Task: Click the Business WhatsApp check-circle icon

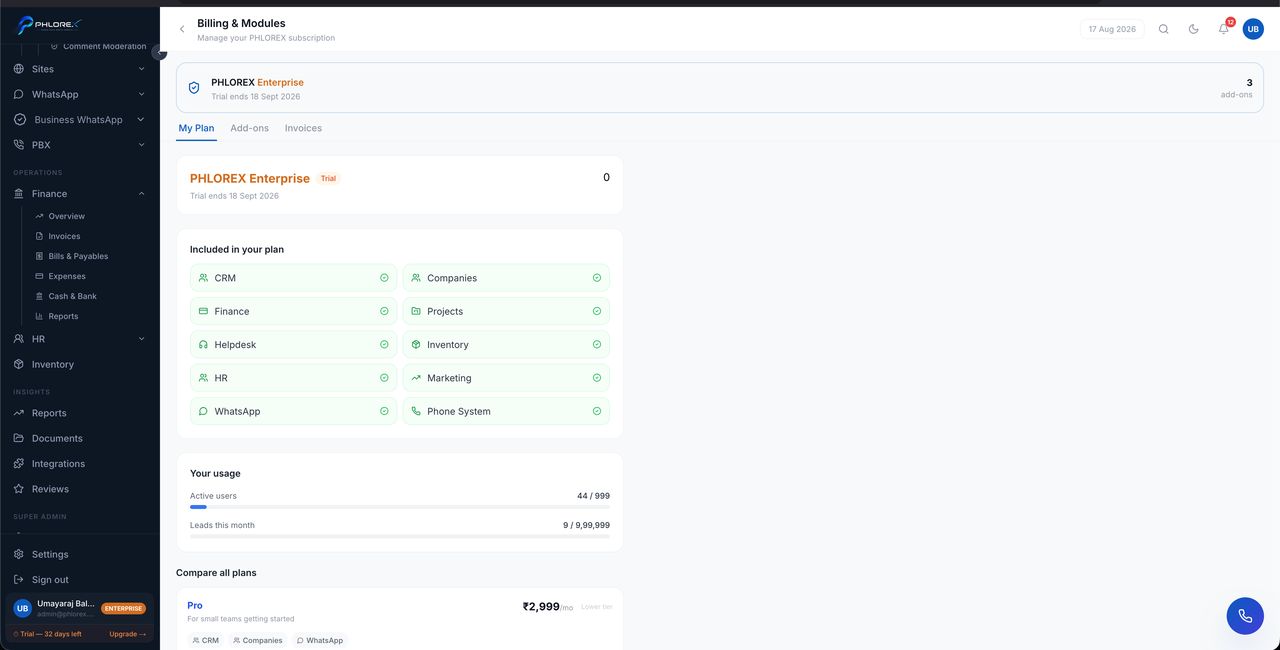Action: [x=19, y=119]
